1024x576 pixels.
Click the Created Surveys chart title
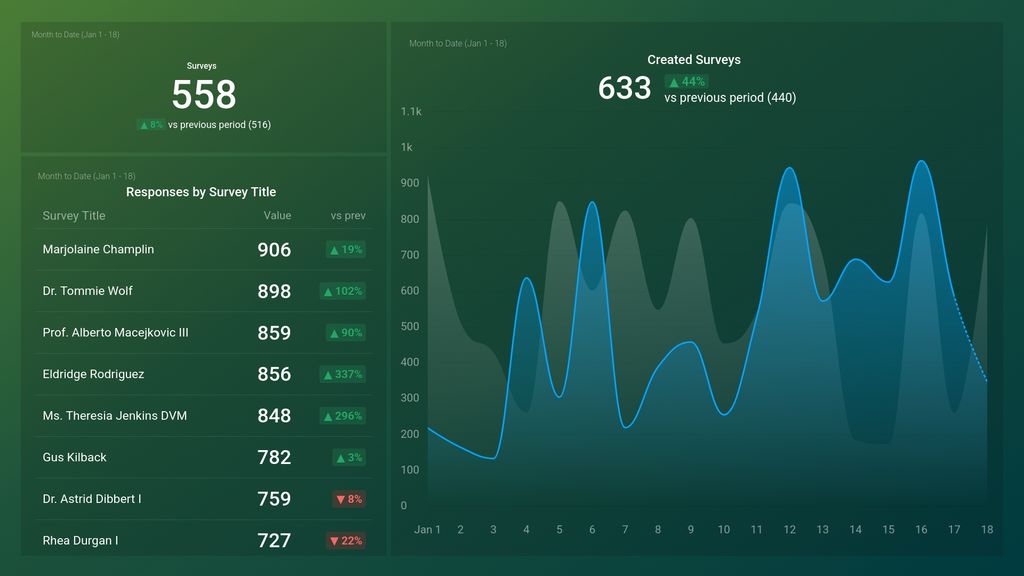(x=694, y=59)
